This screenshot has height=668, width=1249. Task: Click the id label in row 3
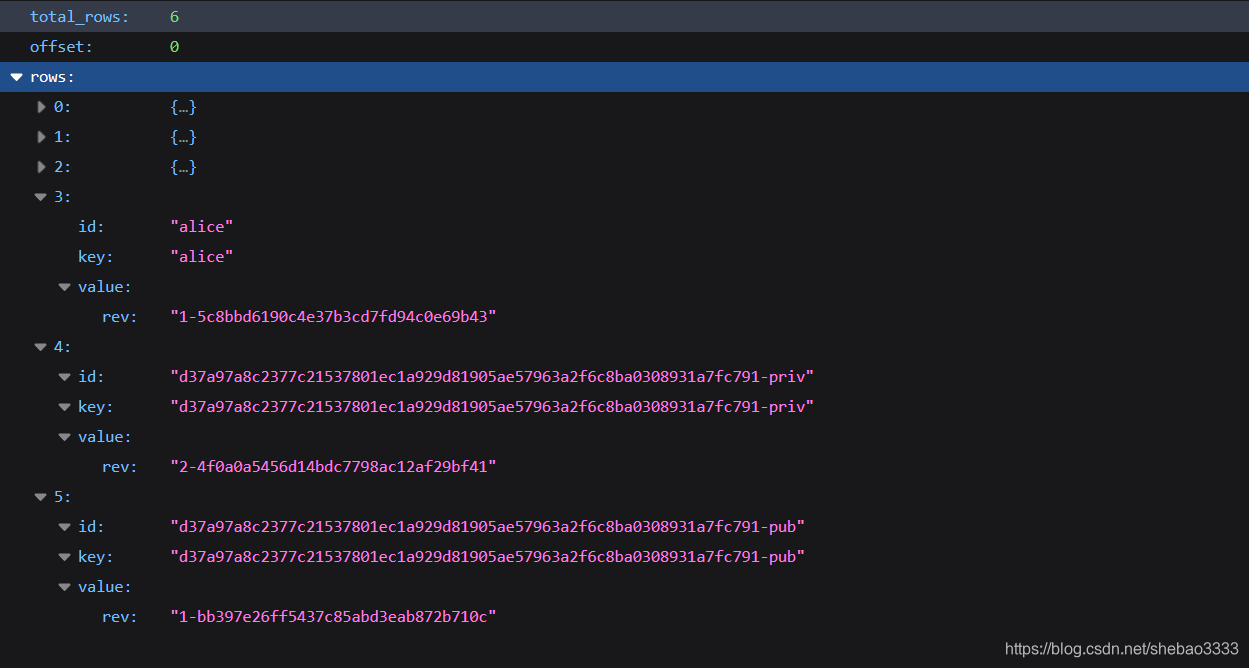(91, 227)
